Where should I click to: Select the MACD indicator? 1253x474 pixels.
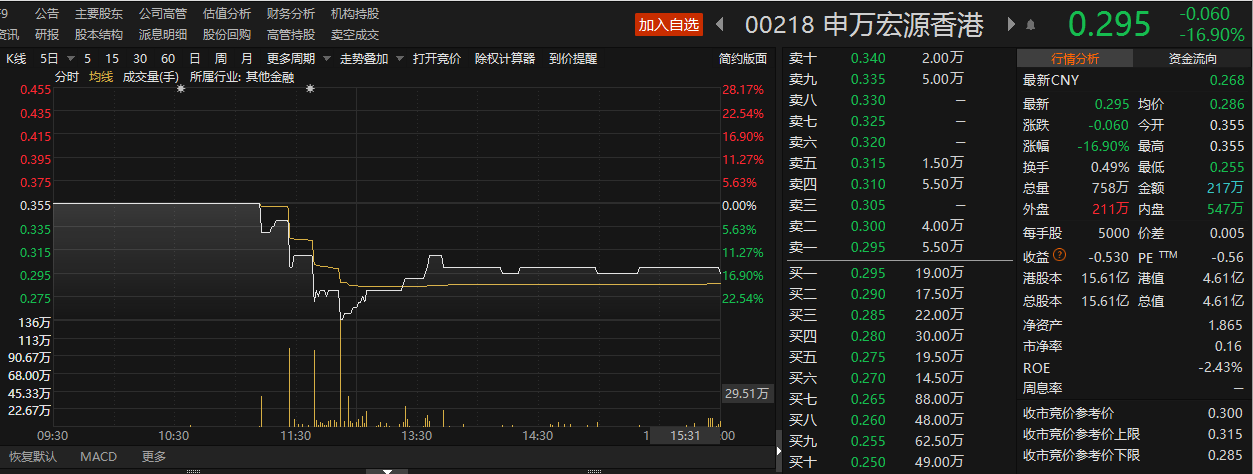point(99,457)
